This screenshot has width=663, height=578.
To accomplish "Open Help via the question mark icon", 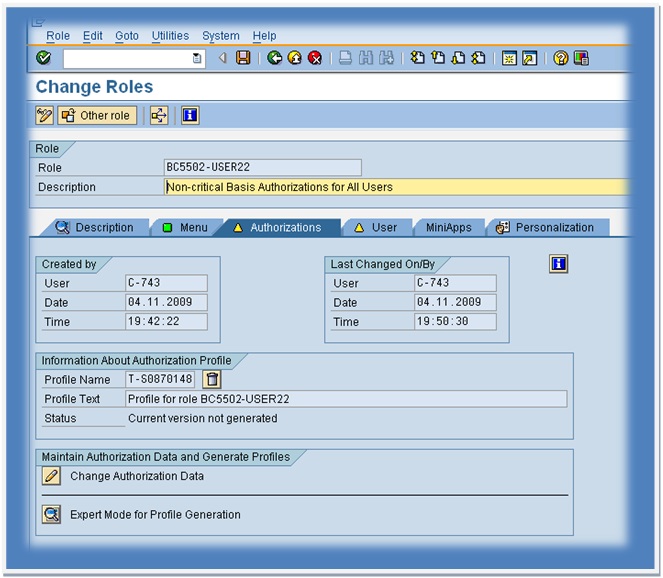I will point(560,59).
